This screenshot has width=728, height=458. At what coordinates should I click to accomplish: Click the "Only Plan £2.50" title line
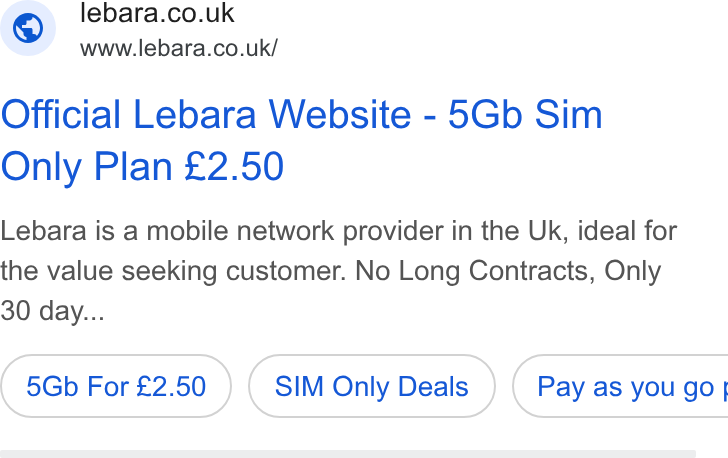142,167
